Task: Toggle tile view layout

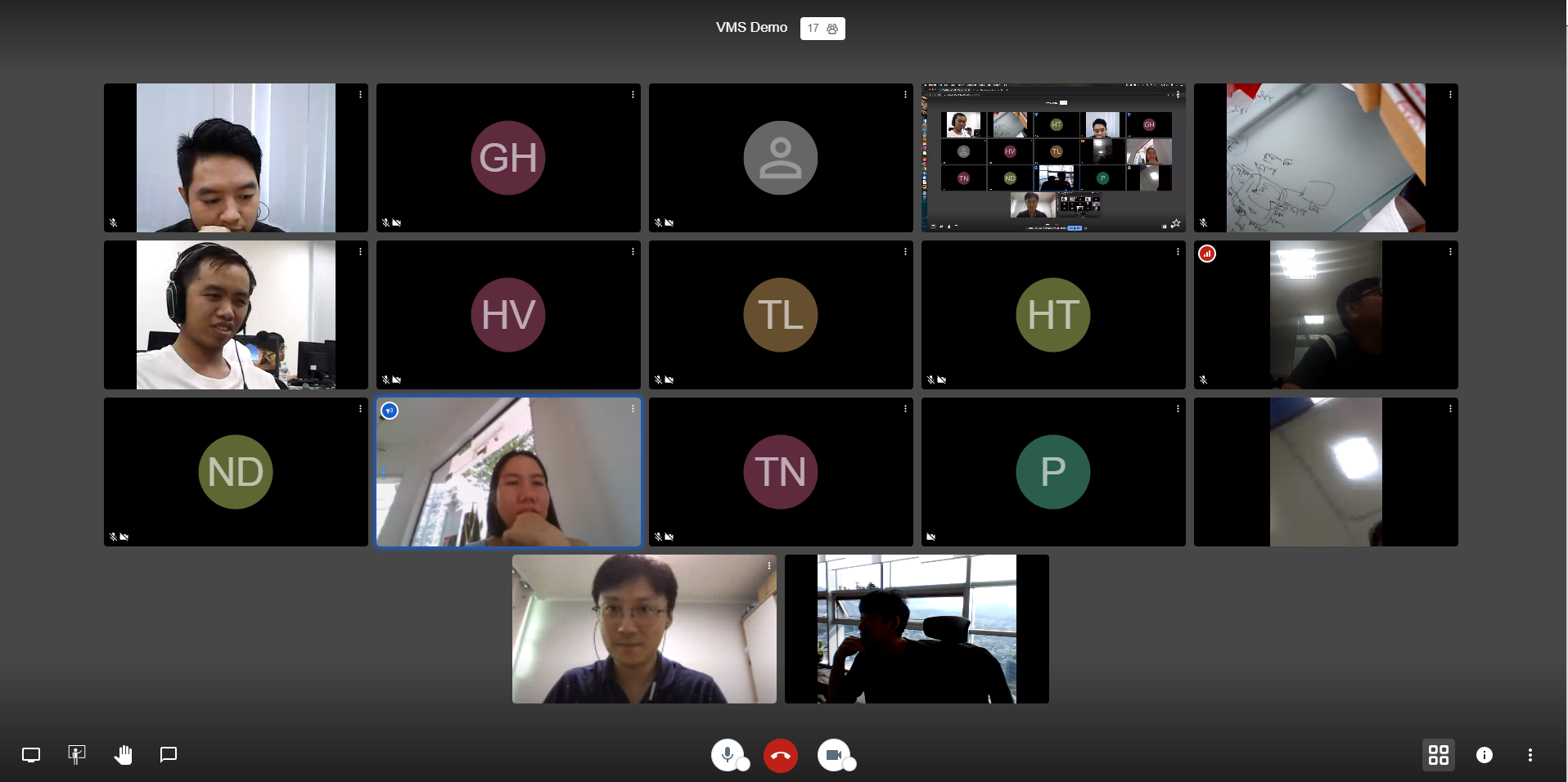Action: [1438, 755]
